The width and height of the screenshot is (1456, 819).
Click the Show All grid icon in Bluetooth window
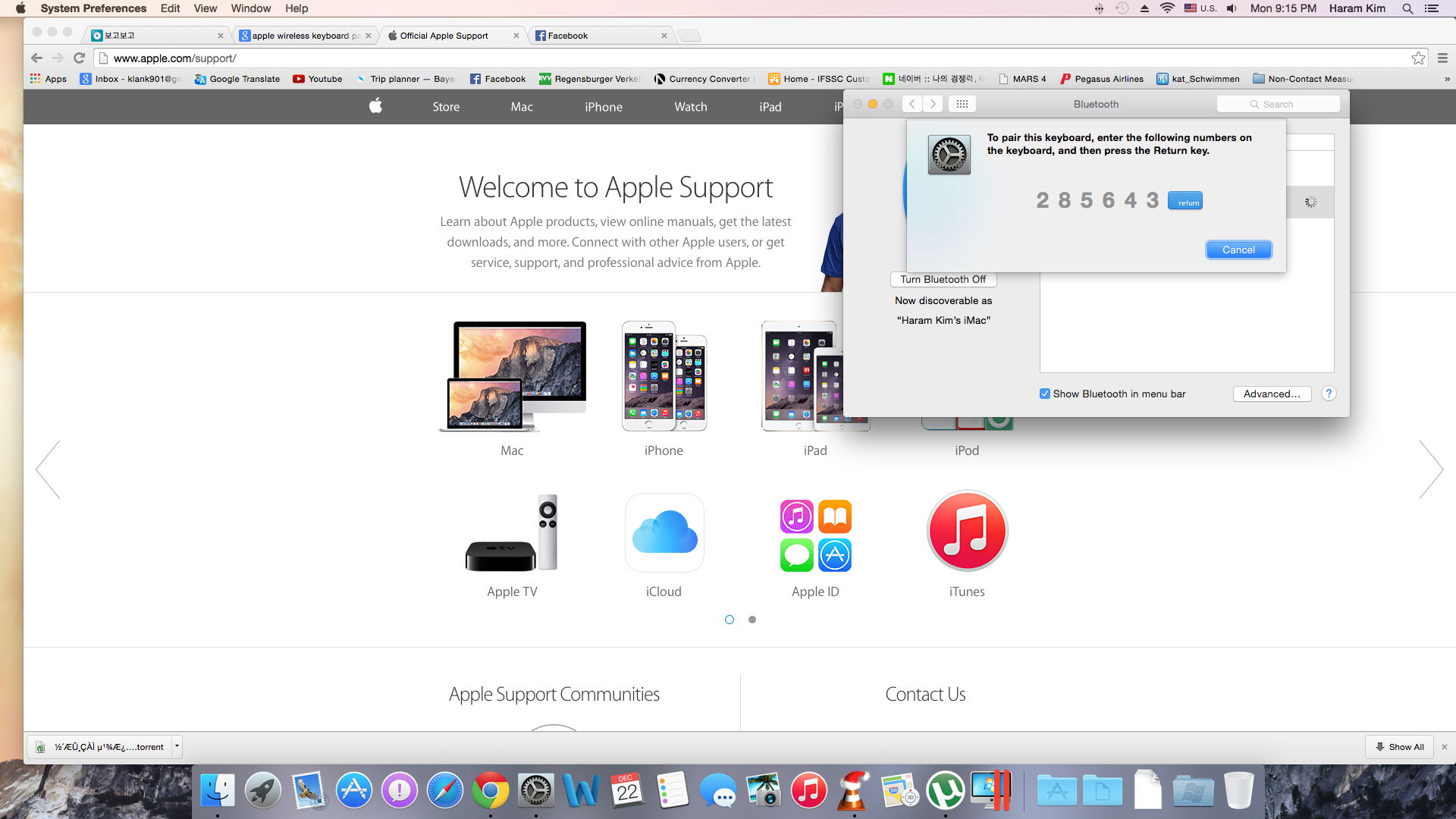click(962, 104)
